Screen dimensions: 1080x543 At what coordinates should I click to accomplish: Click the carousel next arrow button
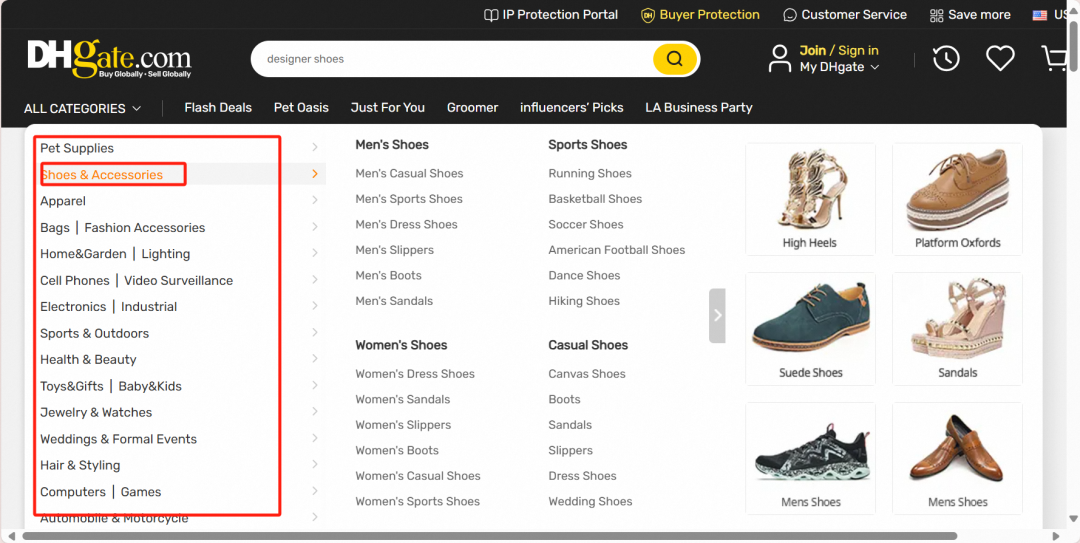(x=717, y=315)
